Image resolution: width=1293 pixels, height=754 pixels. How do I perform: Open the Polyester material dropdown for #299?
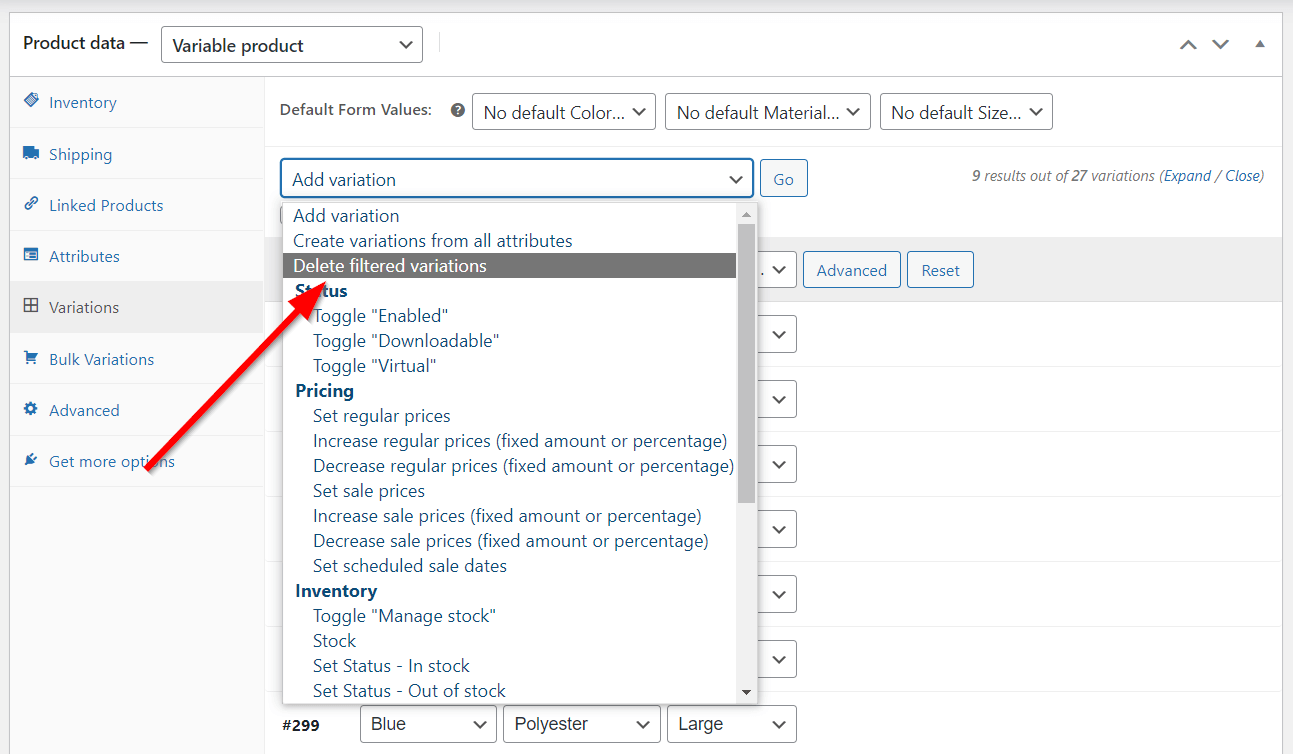(582, 724)
